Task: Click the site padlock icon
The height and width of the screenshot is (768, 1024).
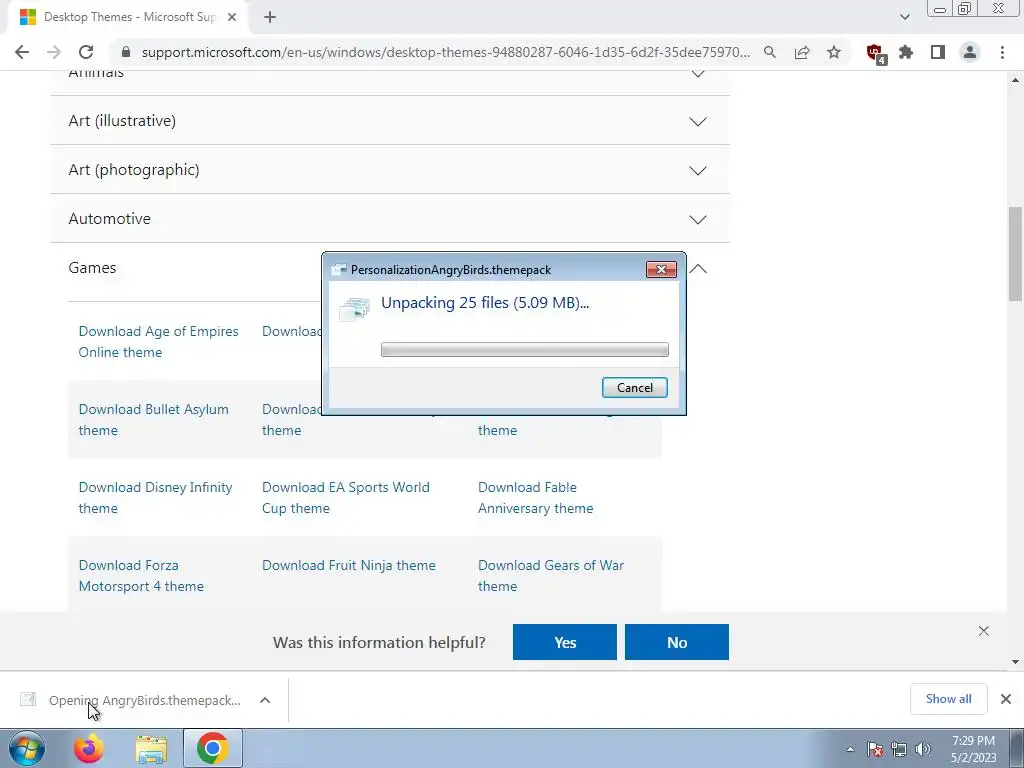Action: tap(126, 52)
